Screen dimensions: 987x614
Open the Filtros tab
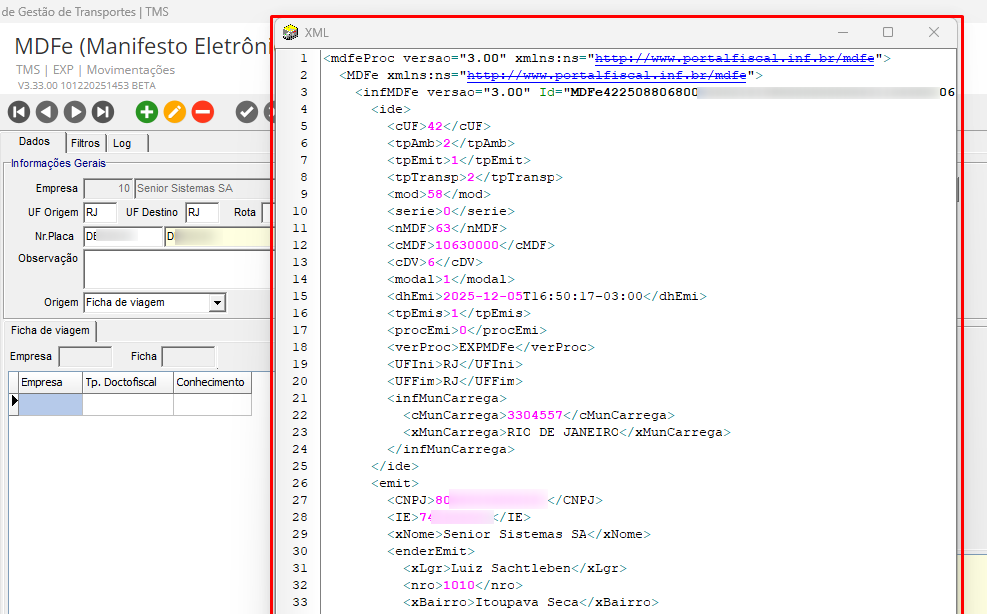[85, 143]
